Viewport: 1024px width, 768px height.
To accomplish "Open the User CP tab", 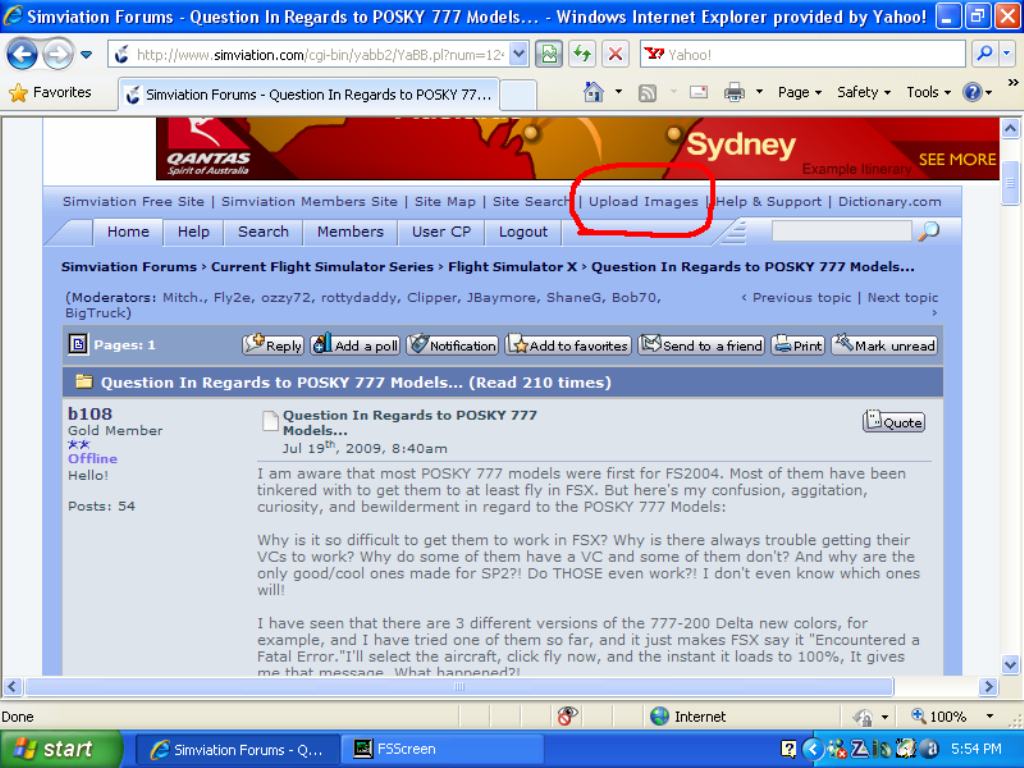I will (441, 232).
